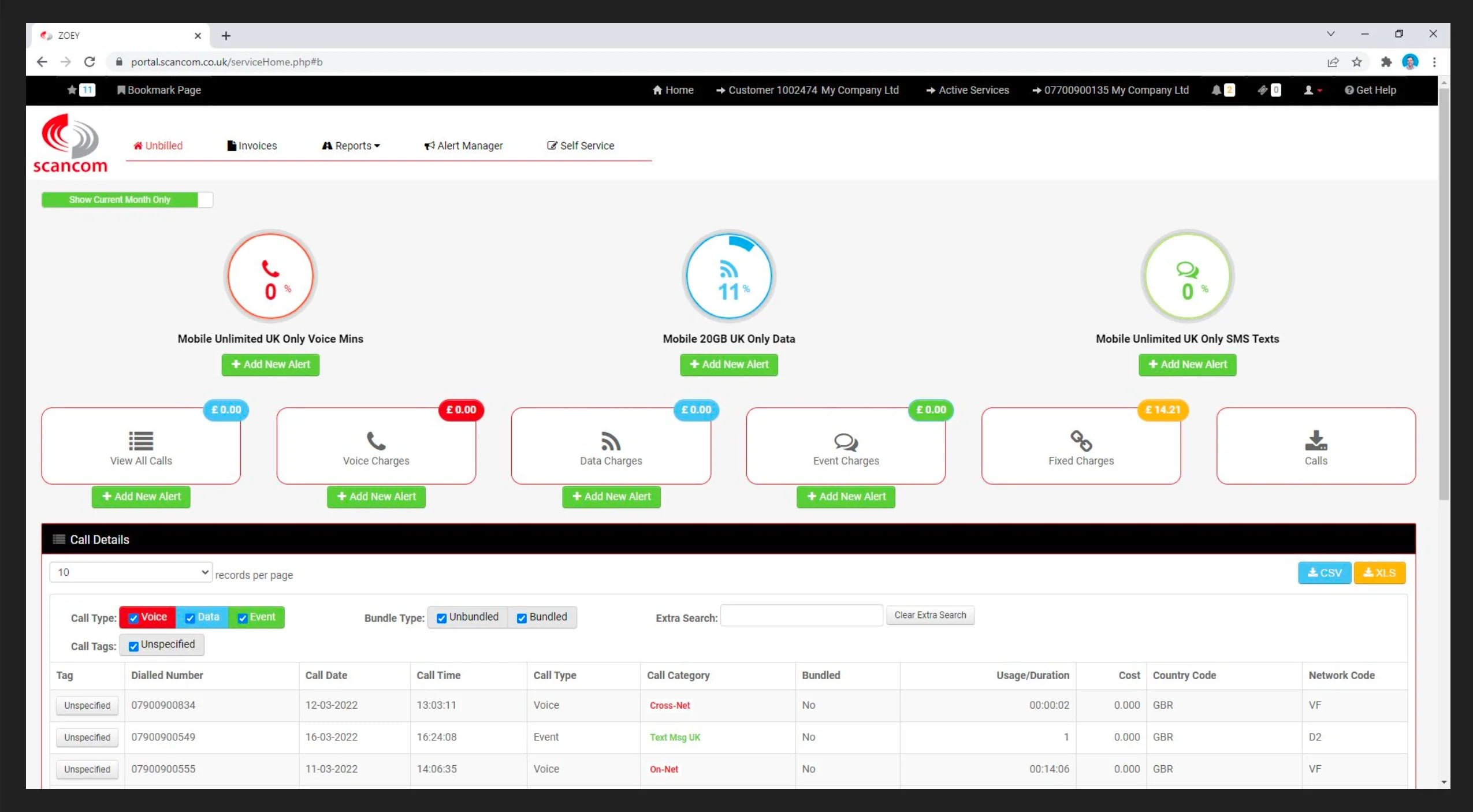Click the Mobile 20GB UK Only Data gauge

(x=728, y=276)
